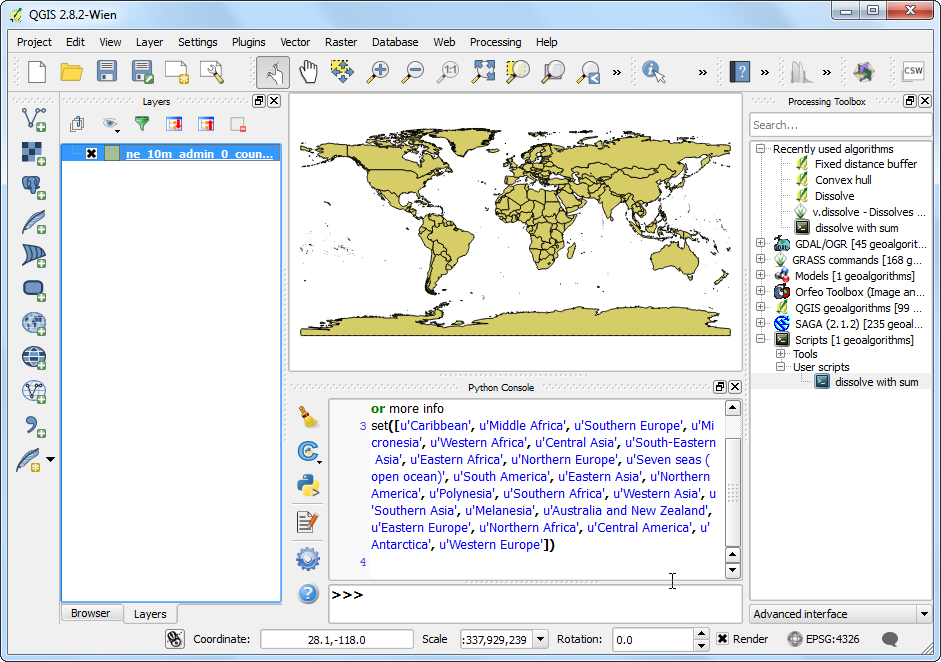Click the layer's color symbol swatch
The width and height of the screenshot is (941, 662).
[x=111, y=154]
